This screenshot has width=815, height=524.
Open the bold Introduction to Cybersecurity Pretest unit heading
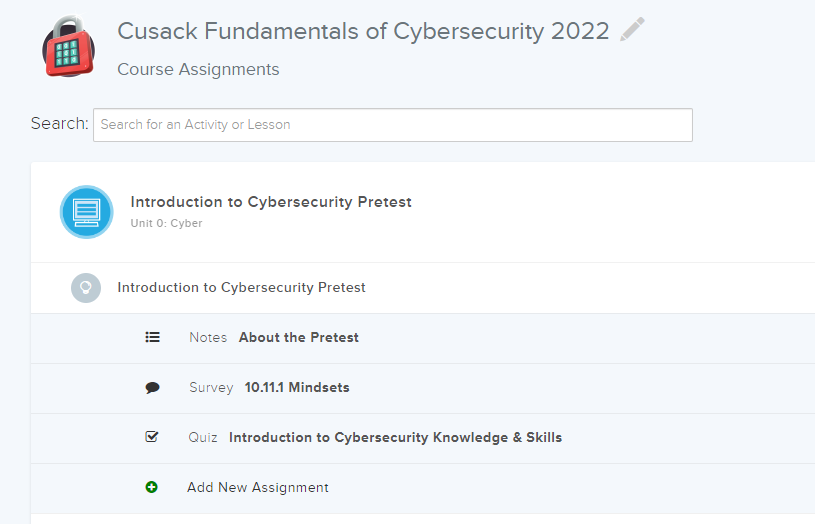(x=271, y=202)
